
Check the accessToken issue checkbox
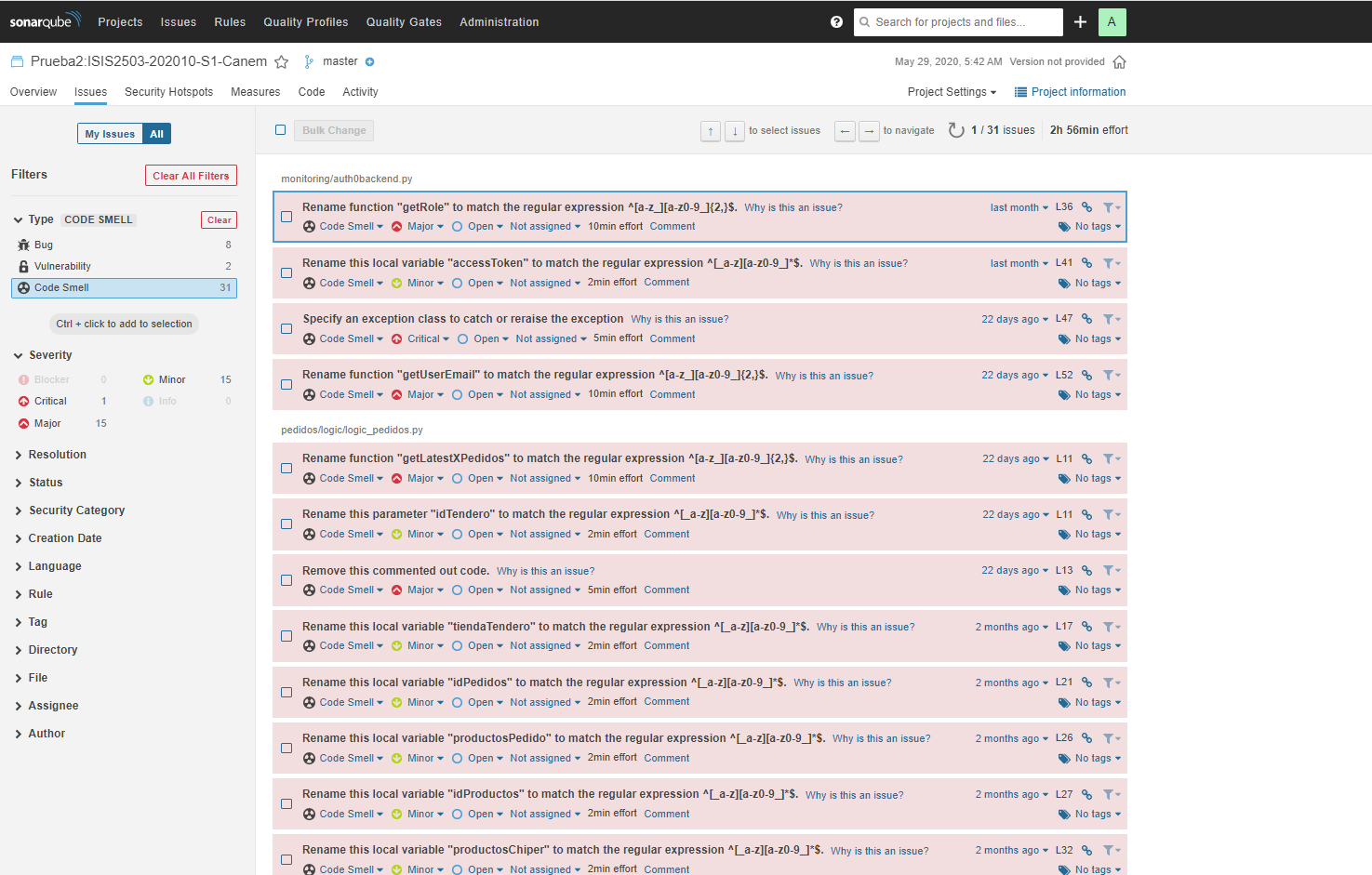pos(286,272)
